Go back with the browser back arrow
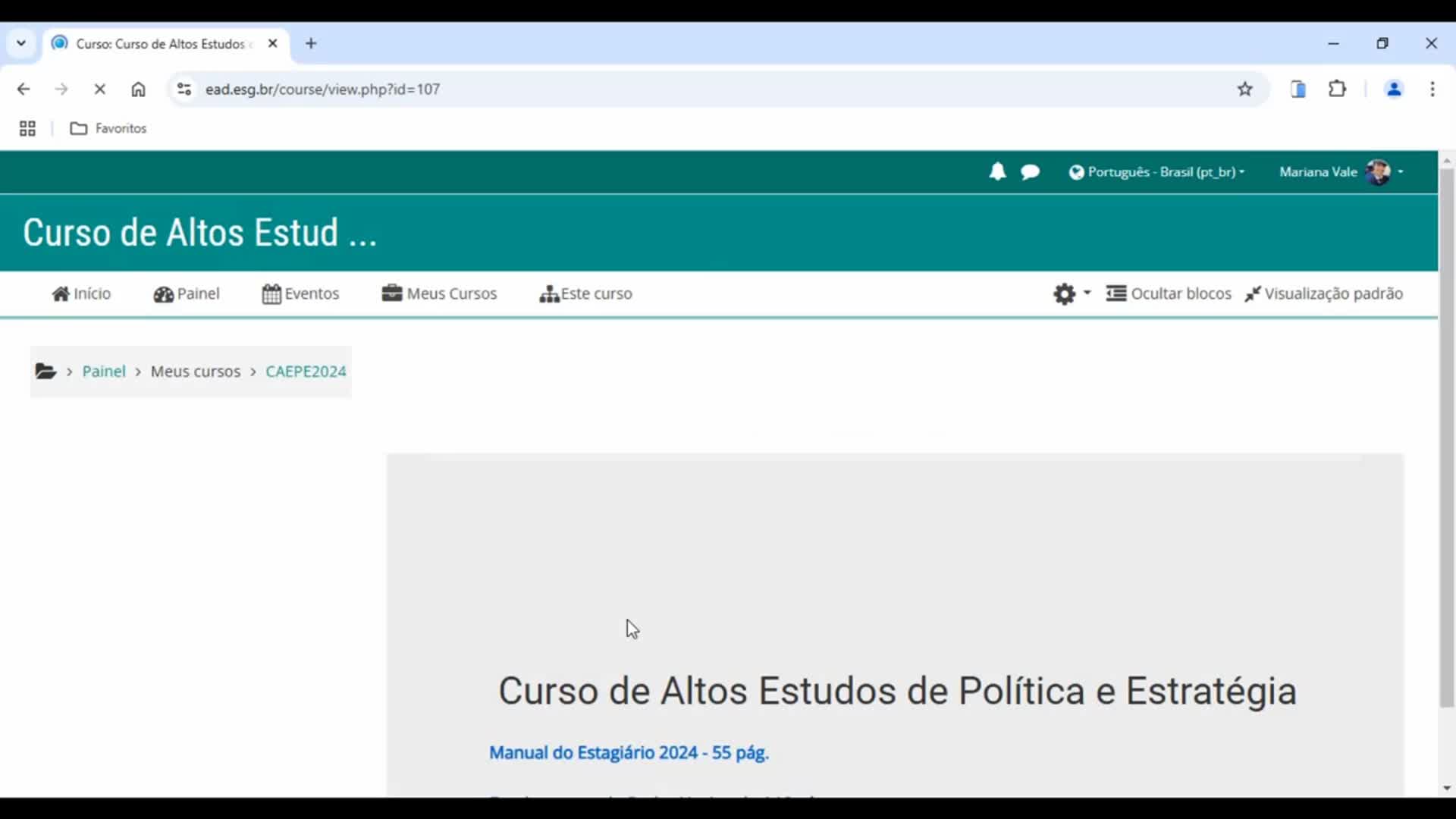This screenshot has width=1456, height=819. point(24,89)
